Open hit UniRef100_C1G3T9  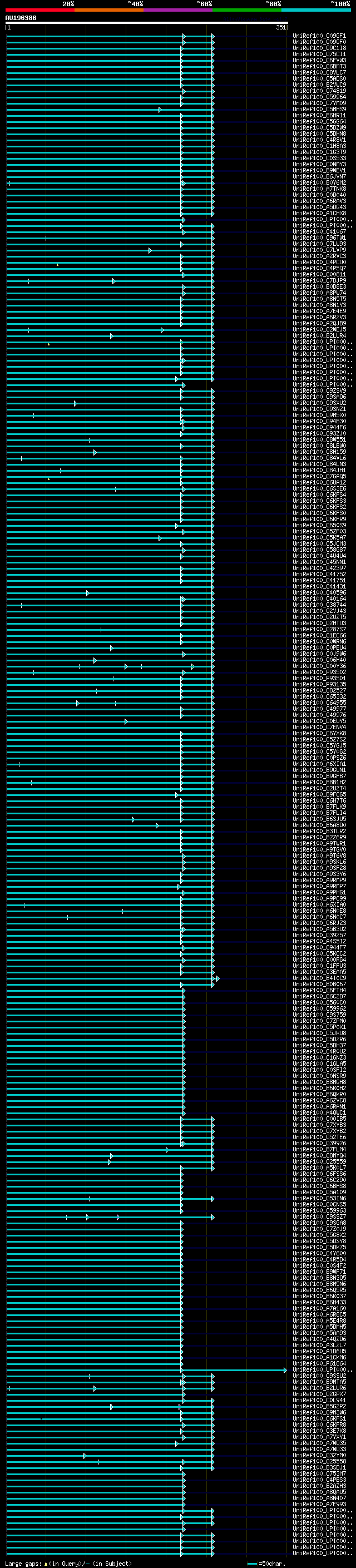pos(319,151)
